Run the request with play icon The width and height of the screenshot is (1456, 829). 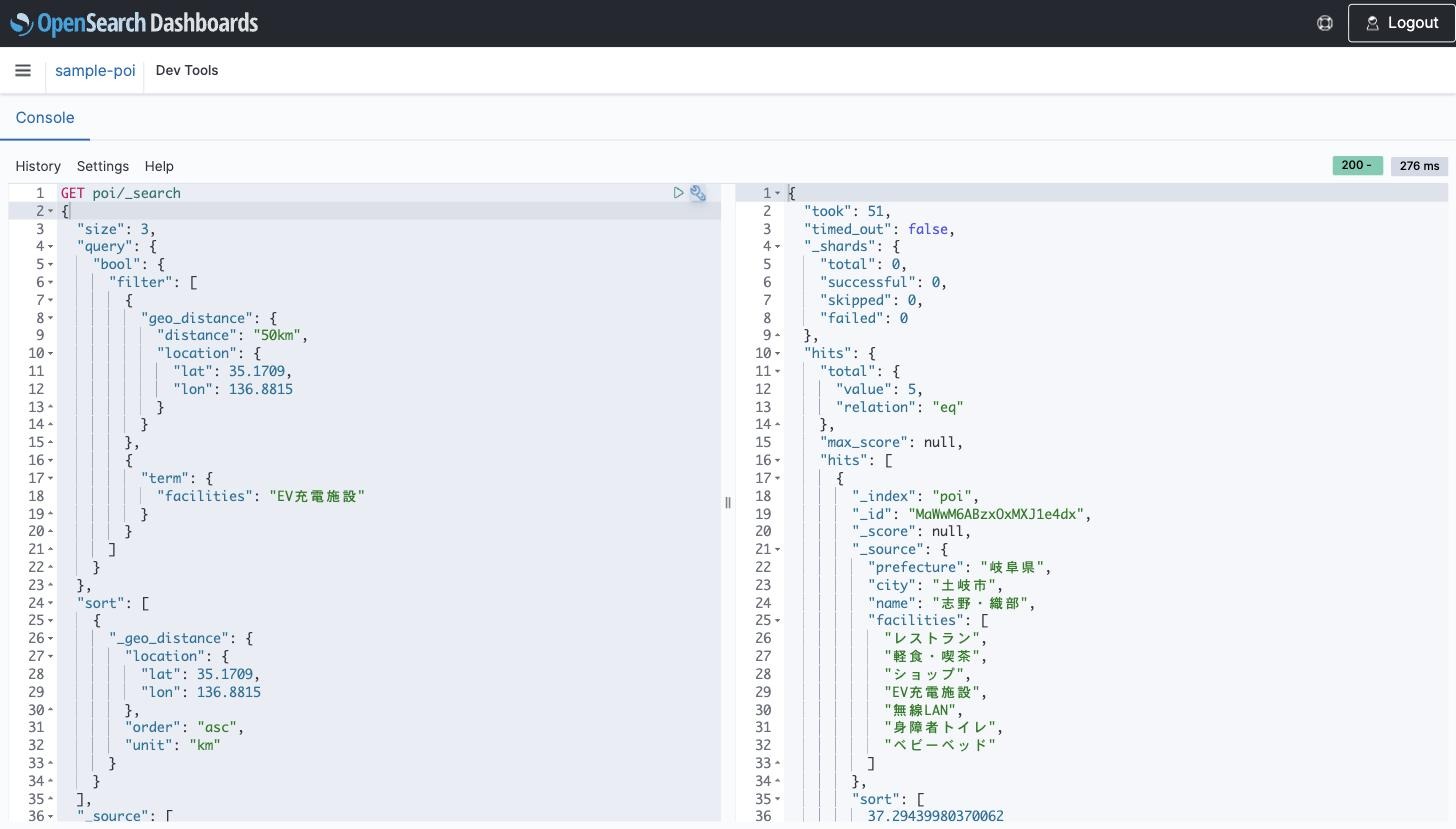(679, 193)
